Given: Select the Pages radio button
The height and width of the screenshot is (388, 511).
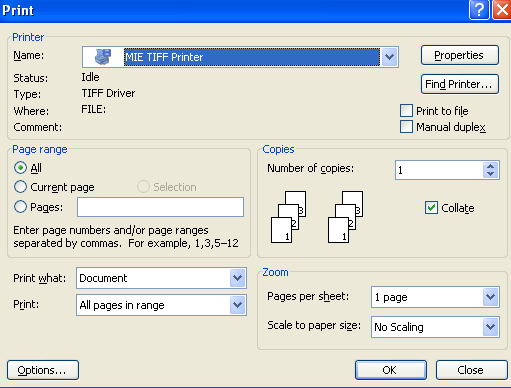Looking at the screenshot, I should click(x=20, y=207).
